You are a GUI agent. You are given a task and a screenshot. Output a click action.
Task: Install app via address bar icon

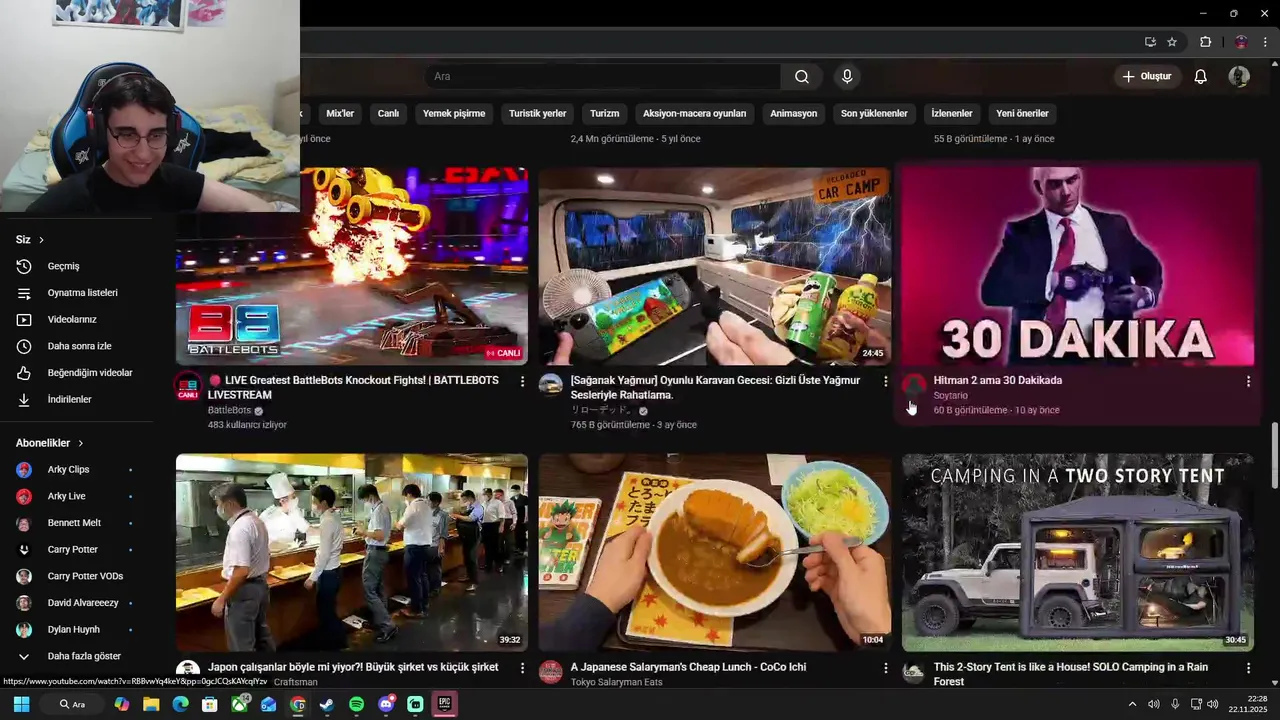pos(1150,42)
